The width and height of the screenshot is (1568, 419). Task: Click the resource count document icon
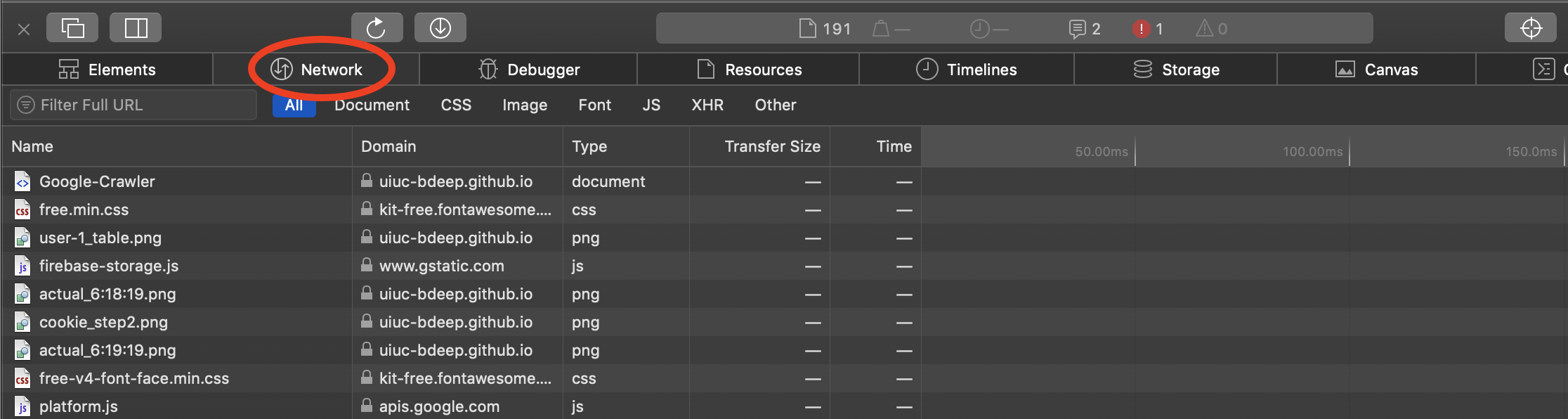pyautogui.click(x=808, y=29)
